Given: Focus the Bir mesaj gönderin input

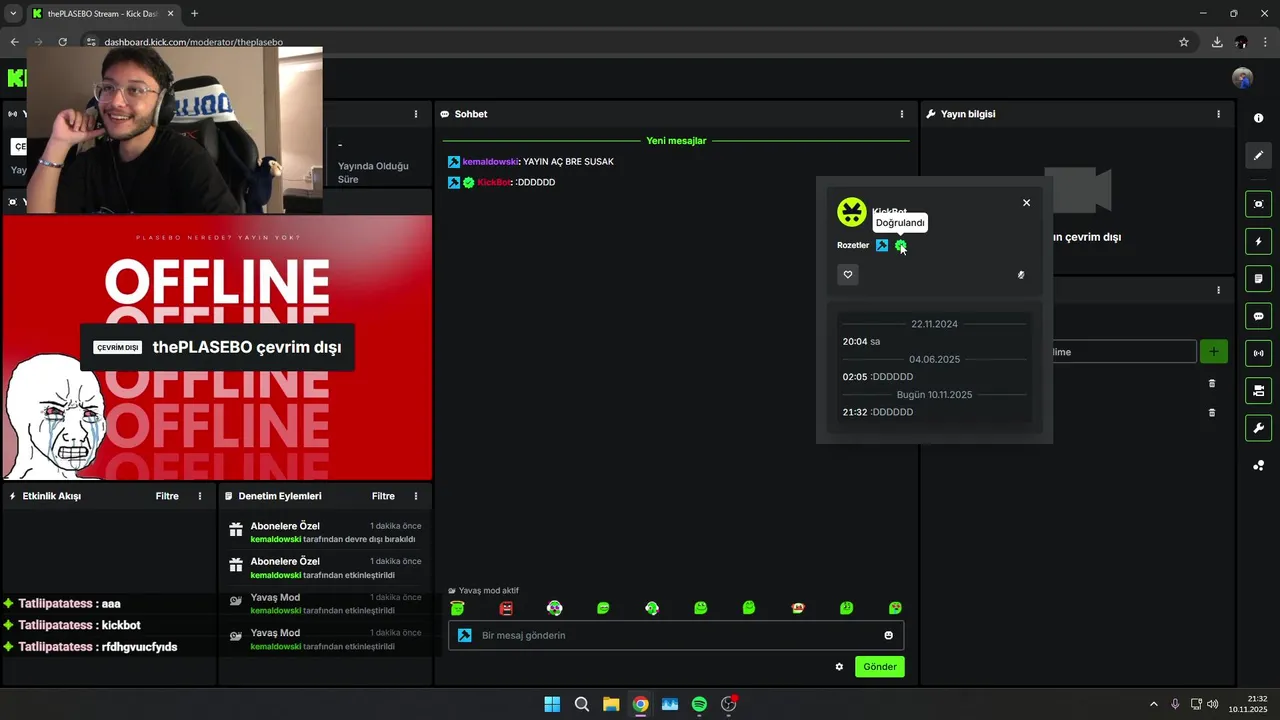Looking at the screenshot, I should [676, 635].
